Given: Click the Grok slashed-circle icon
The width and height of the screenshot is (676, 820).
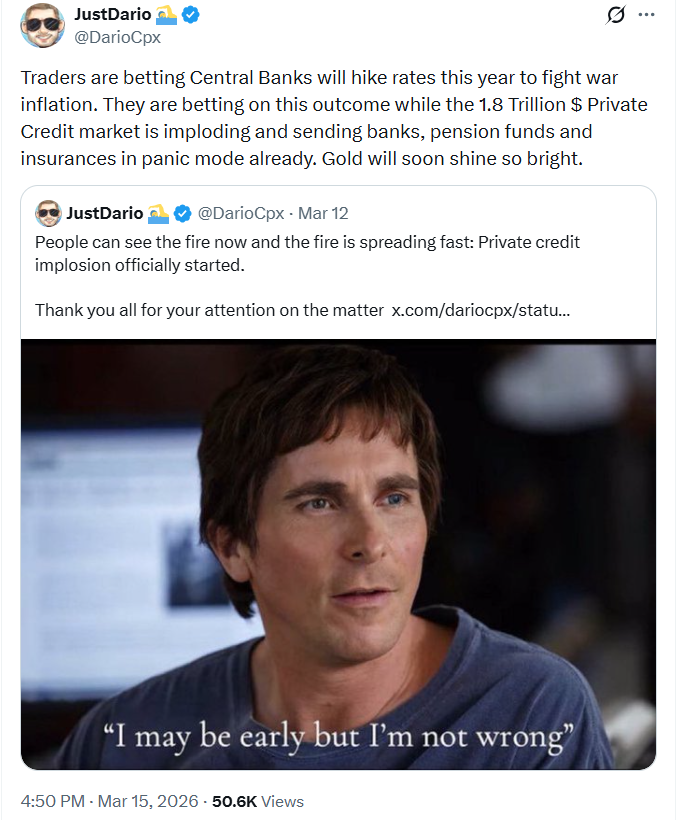Looking at the screenshot, I should pos(616,15).
